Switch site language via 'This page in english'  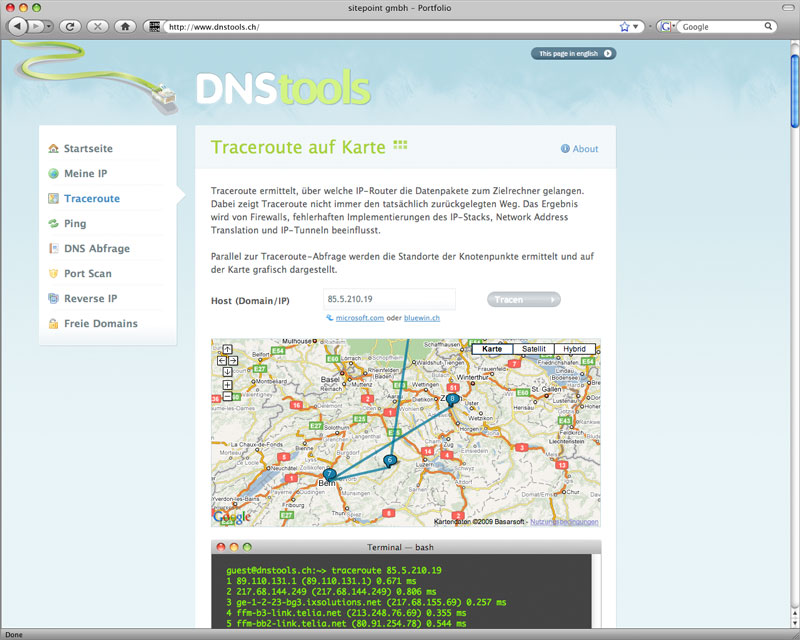[x=573, y=53]
